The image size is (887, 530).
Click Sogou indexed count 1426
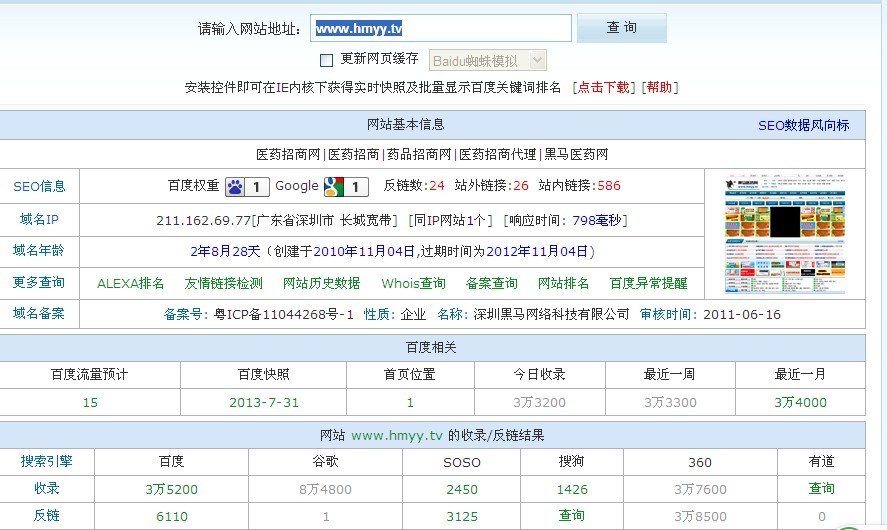(x=572, y=490)
